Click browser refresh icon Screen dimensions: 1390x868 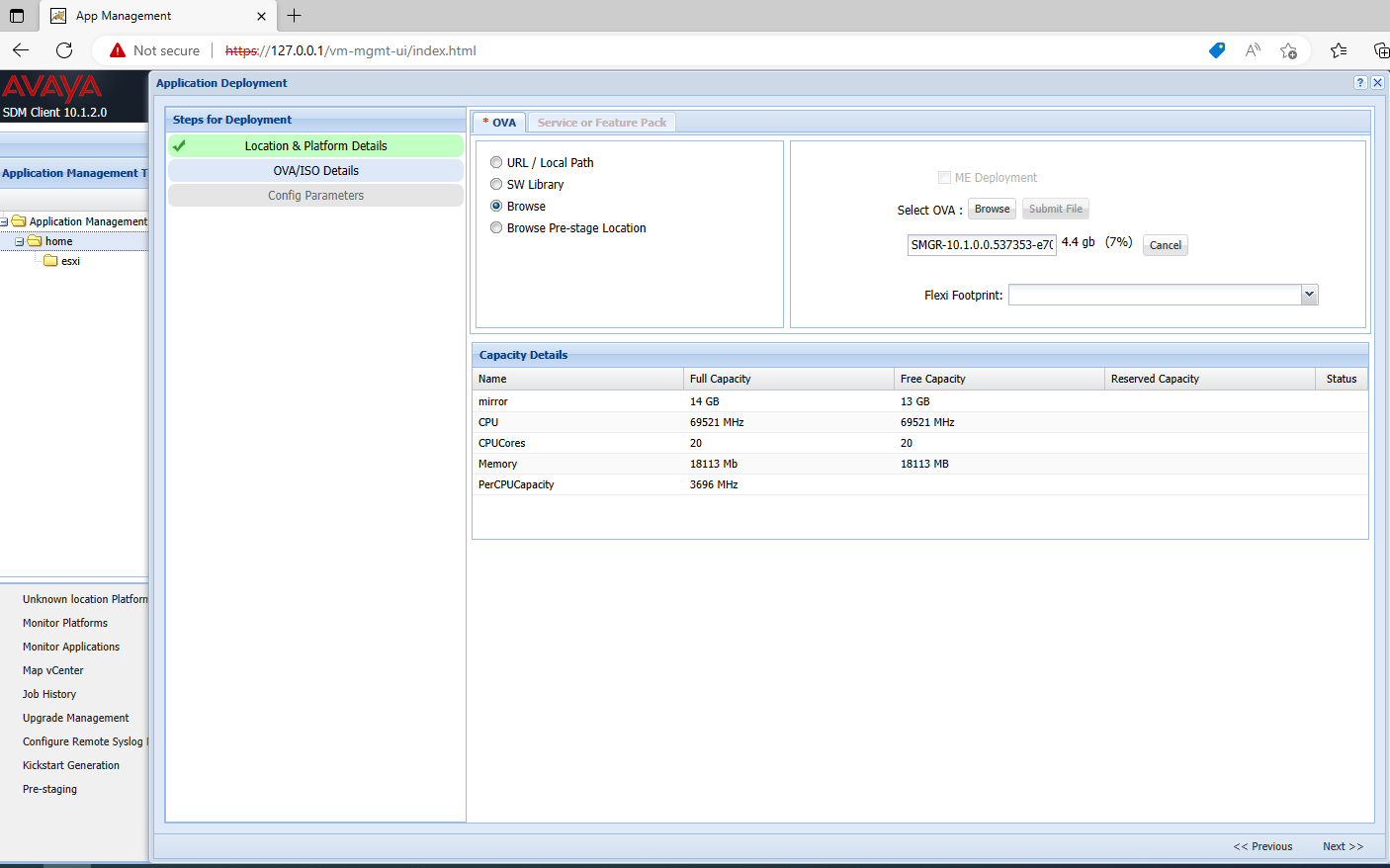point(64,50)
